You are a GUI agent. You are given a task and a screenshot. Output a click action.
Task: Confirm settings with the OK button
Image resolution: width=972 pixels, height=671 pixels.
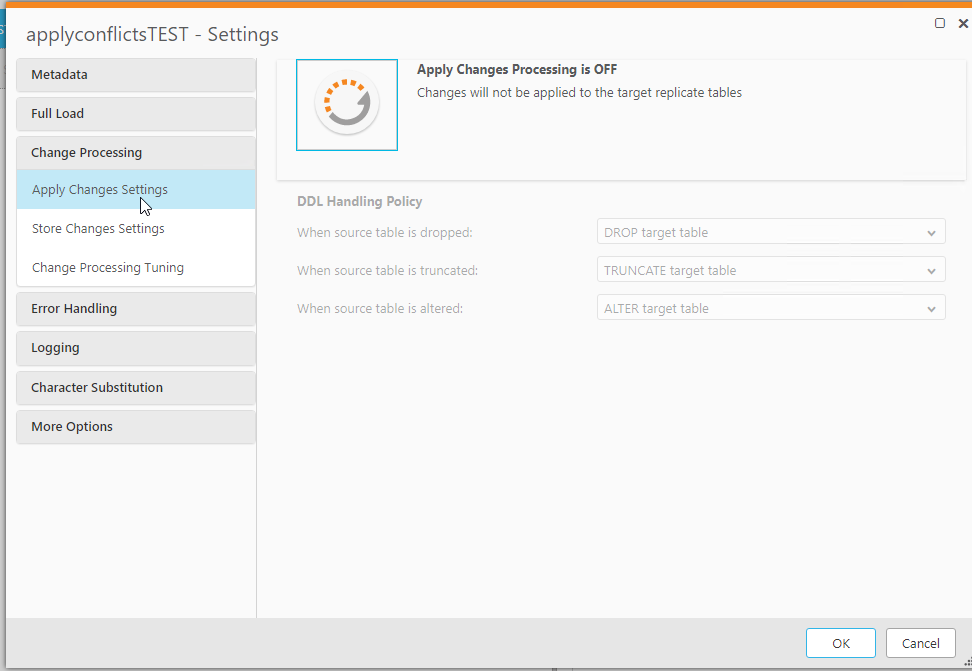(840, 643)
